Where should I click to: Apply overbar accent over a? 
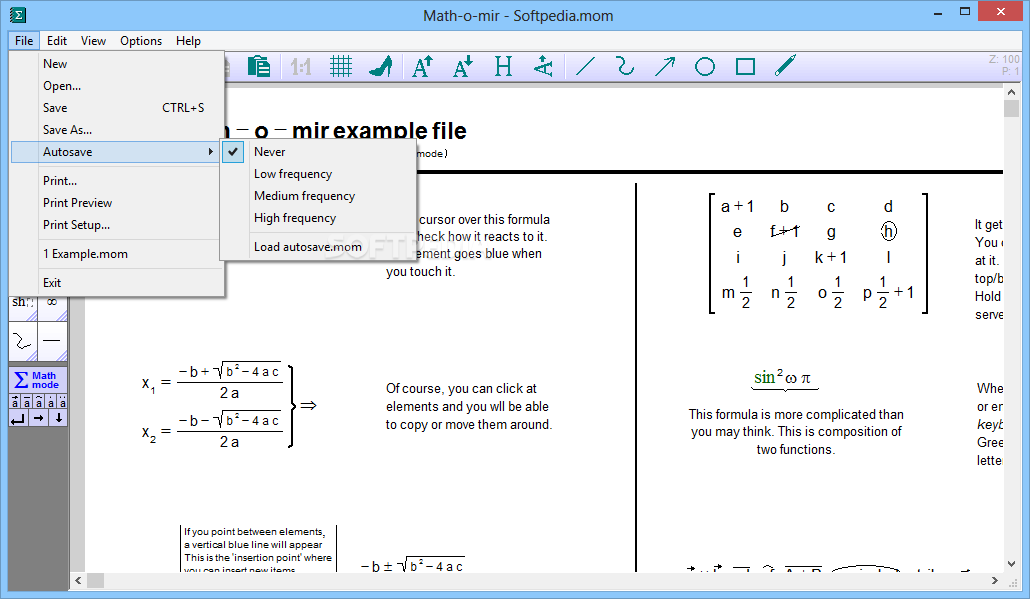27,402
